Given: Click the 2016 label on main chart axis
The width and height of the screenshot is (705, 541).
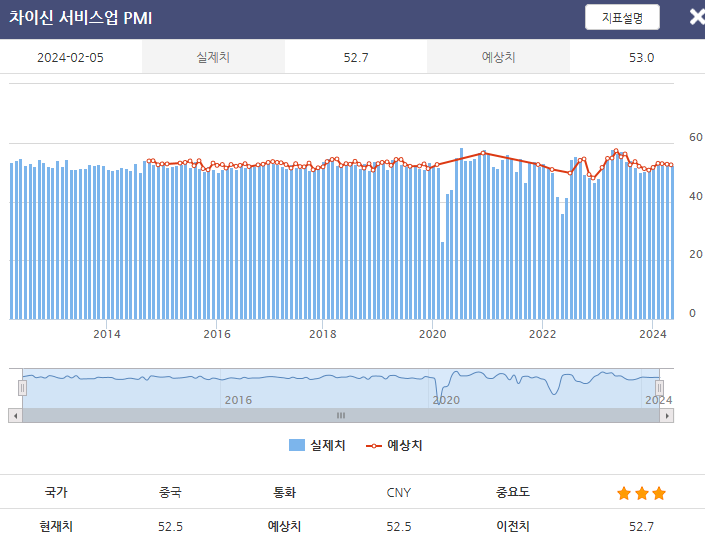Looking at the screenshot, I should (217, 334).
